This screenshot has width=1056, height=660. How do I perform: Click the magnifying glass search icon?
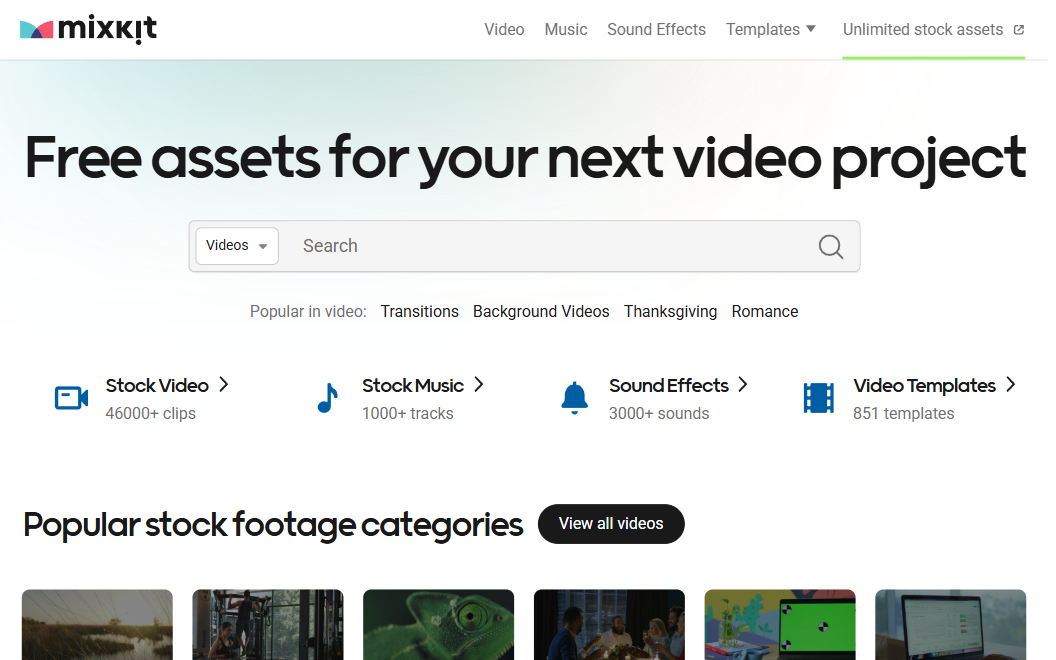click(x=830, y=246)
